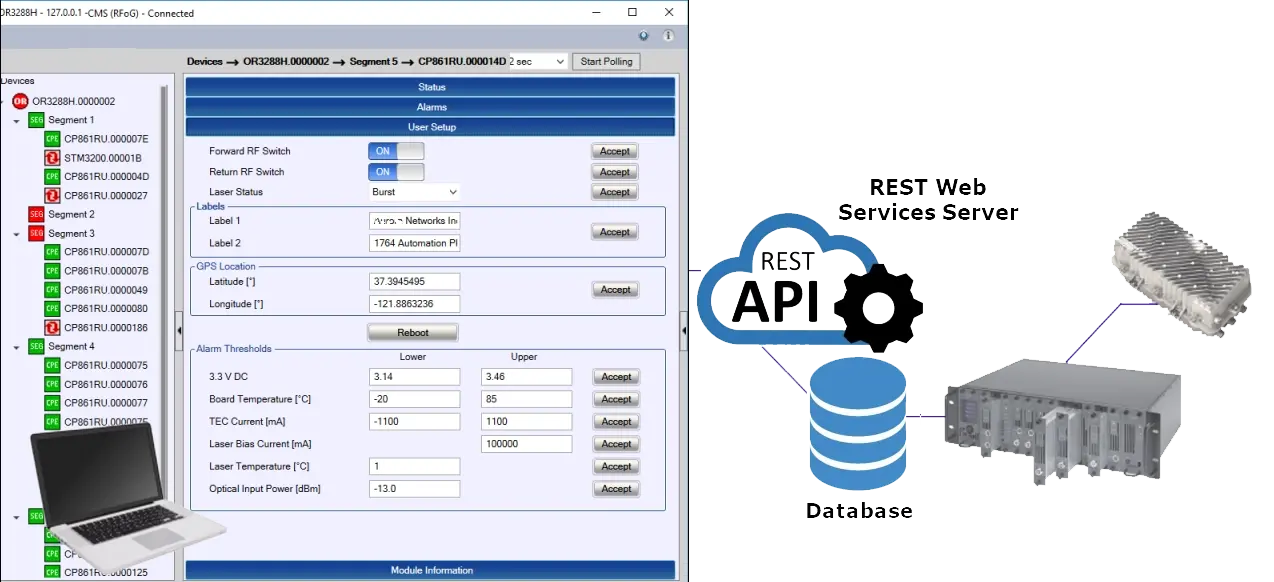The width and height of the screenshot is (1274, 582).
Task: Click the red Segment 2 icon
Action: pos(36,214)
